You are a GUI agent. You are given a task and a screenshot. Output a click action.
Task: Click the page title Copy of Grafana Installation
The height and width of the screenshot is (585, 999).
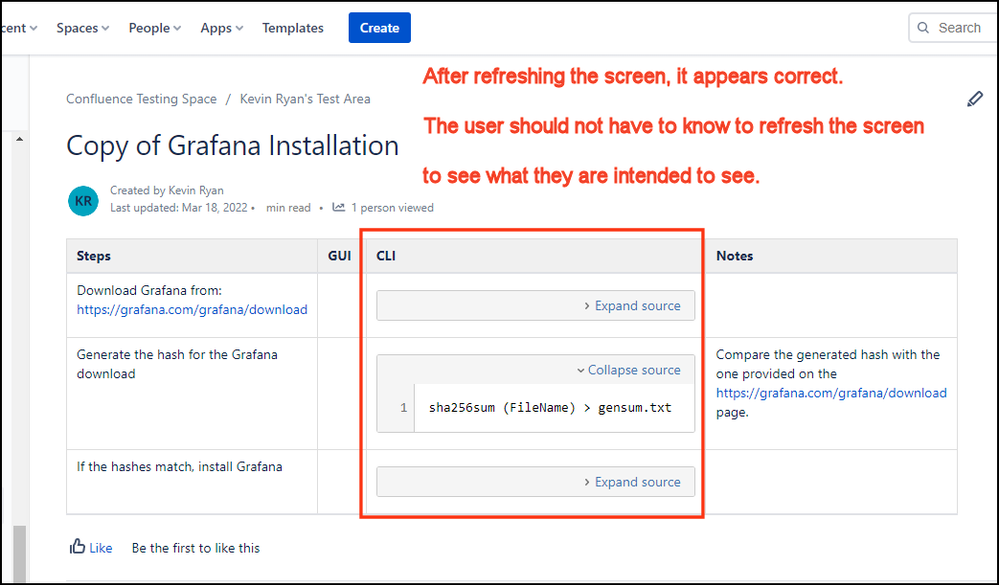point(233,146)
